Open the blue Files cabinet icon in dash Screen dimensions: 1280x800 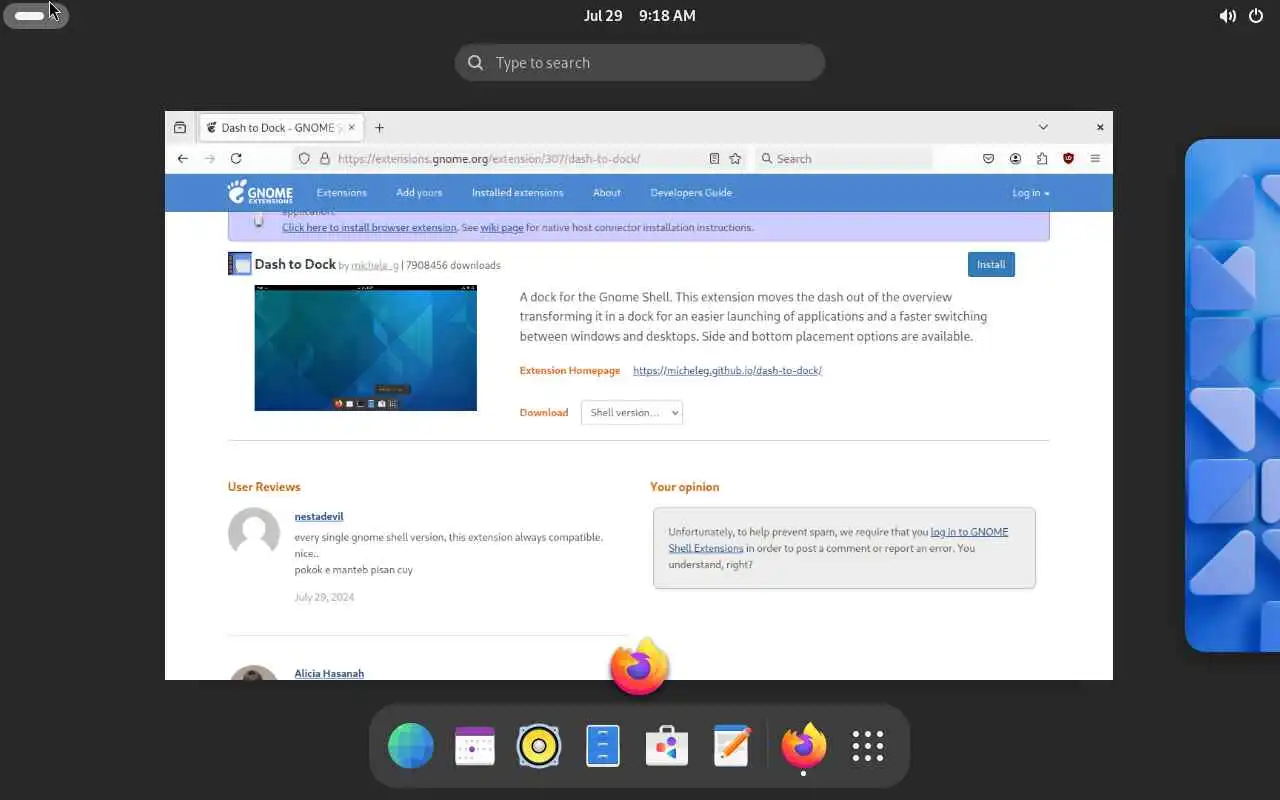tap(603, 746)
